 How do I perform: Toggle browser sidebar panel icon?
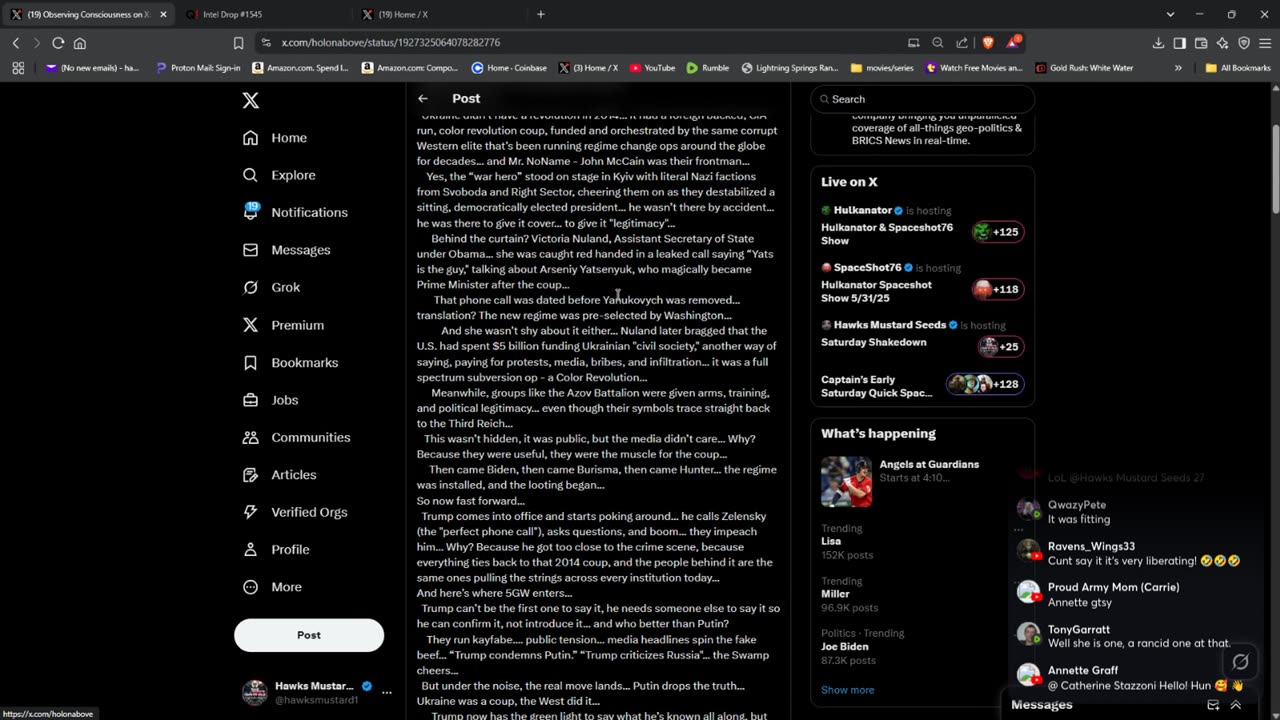(1180, 43)
